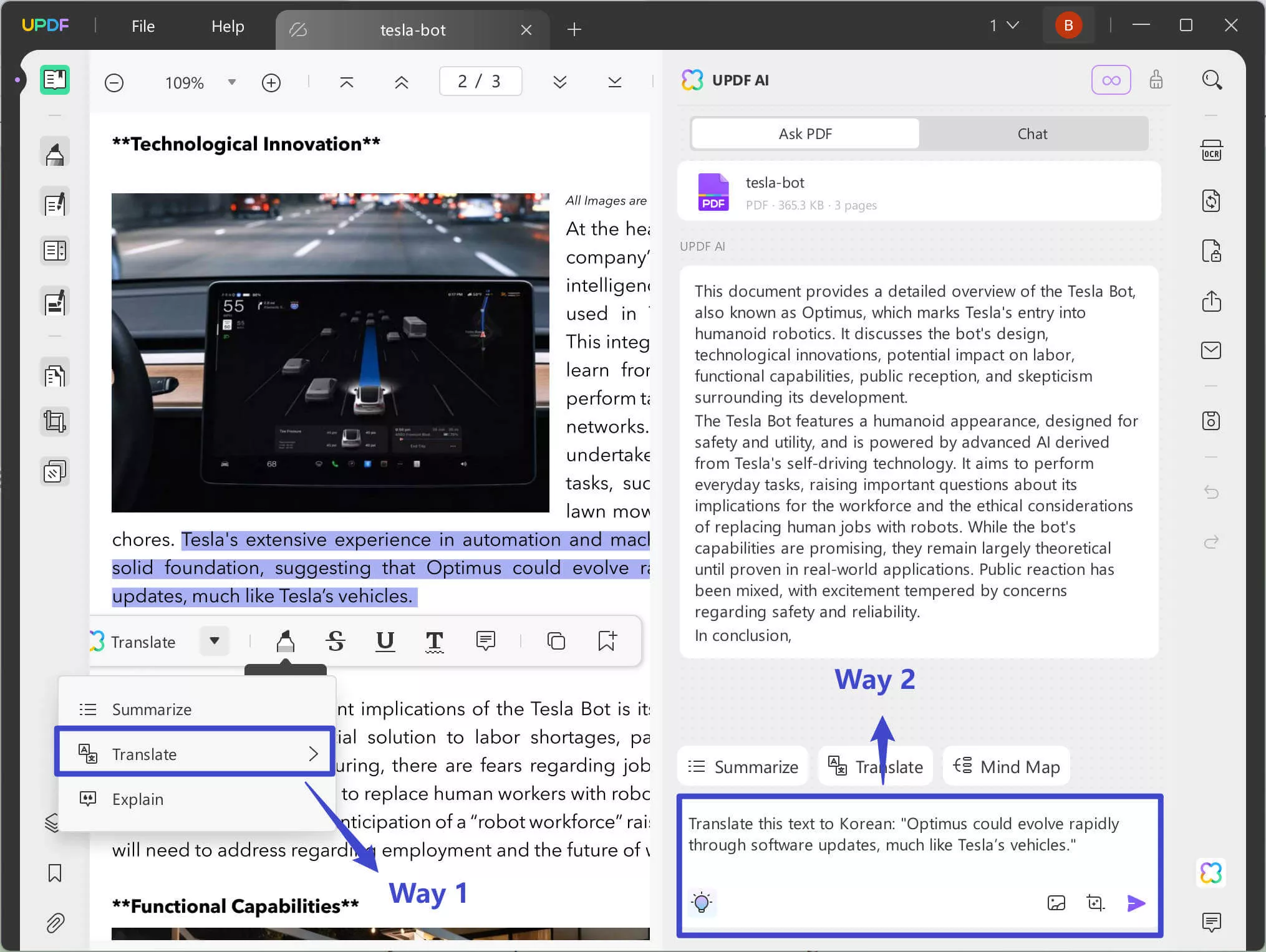Open the Convert PDF icon in right sidebar

click(1212, 201)
